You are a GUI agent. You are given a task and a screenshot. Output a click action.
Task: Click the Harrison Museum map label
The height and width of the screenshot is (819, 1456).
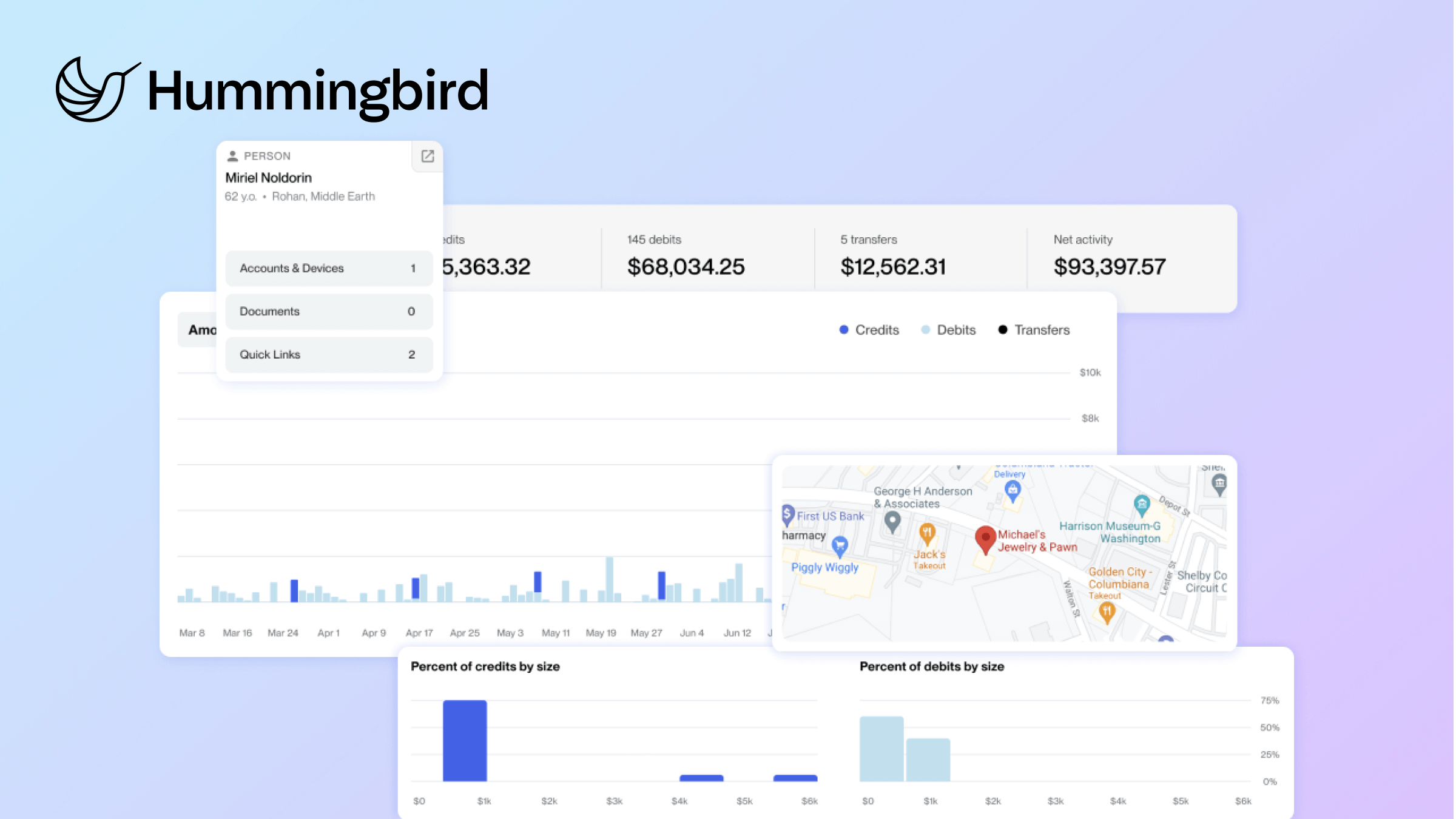[x=1110, y=532]
